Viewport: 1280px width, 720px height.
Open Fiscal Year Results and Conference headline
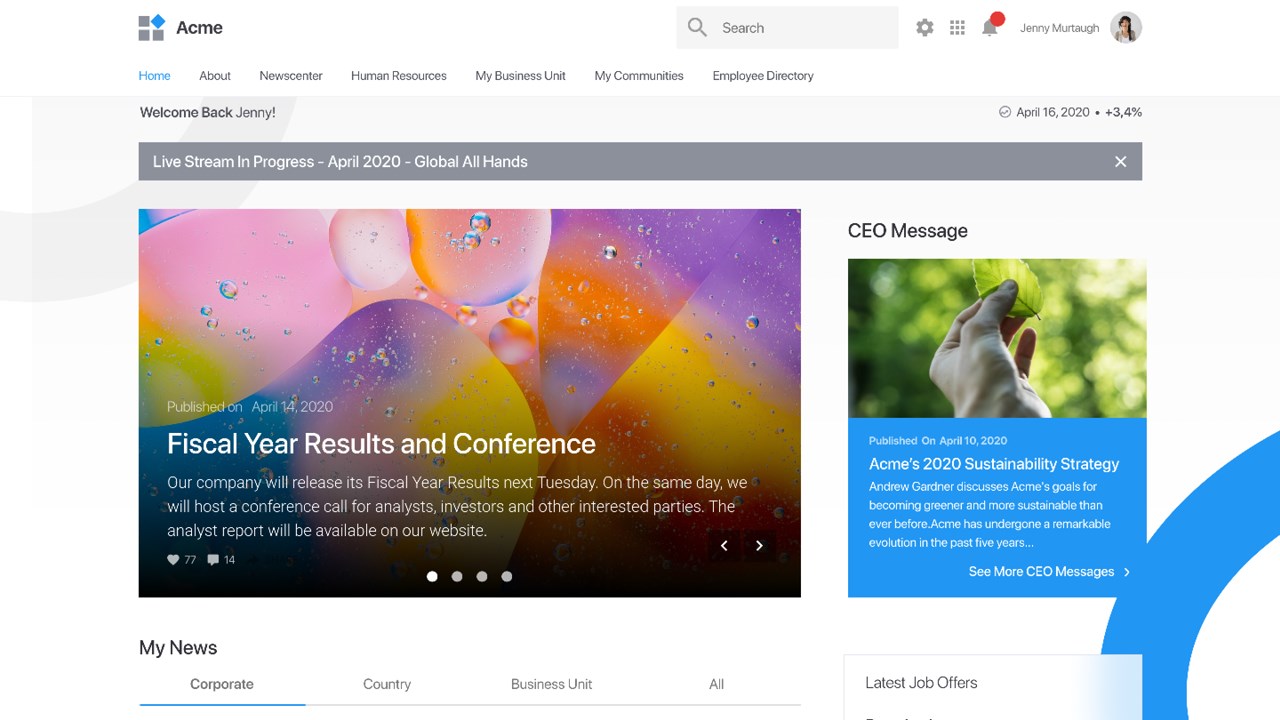pyautogui.click(x=381, y=443)
